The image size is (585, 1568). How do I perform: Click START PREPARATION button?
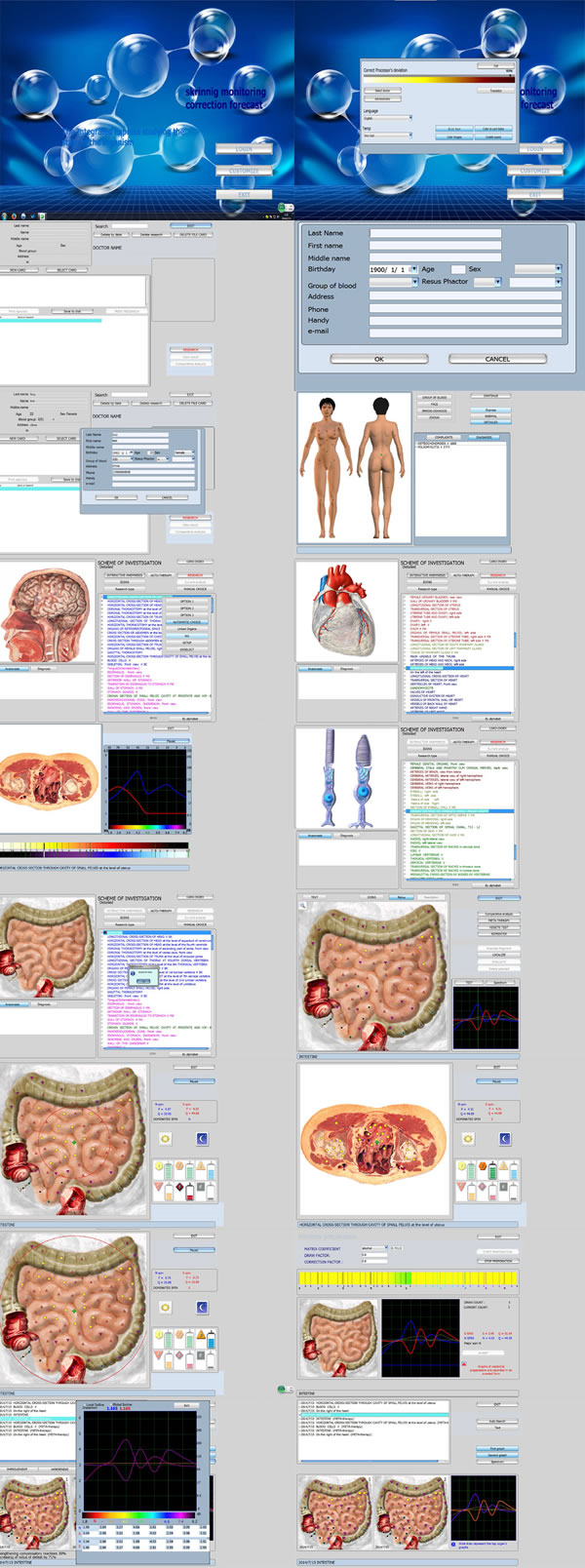click(x=498, y=1252)
